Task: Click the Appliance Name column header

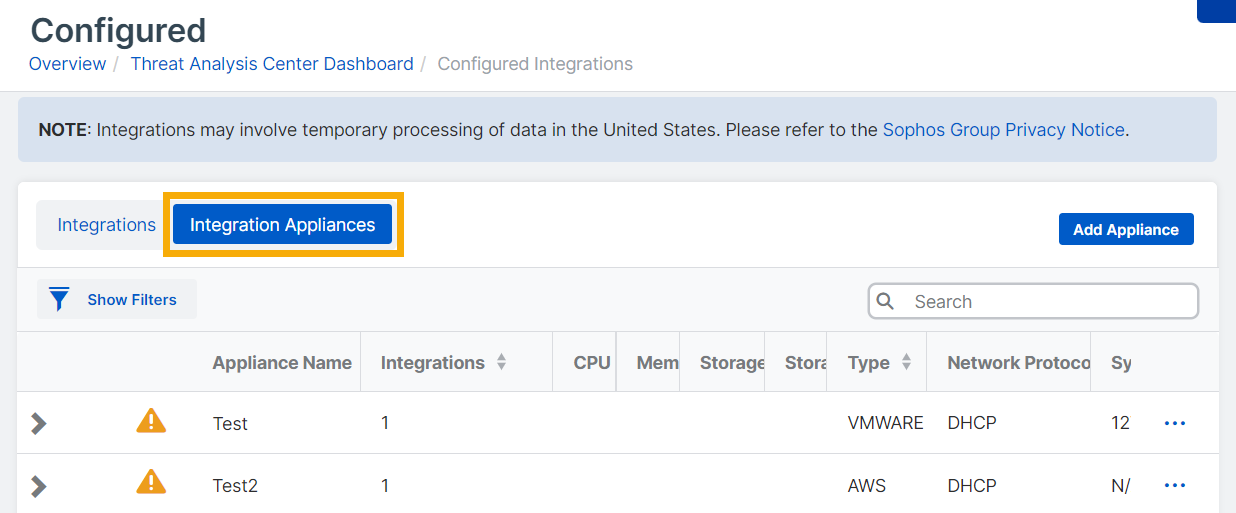Action: point(282,363)
